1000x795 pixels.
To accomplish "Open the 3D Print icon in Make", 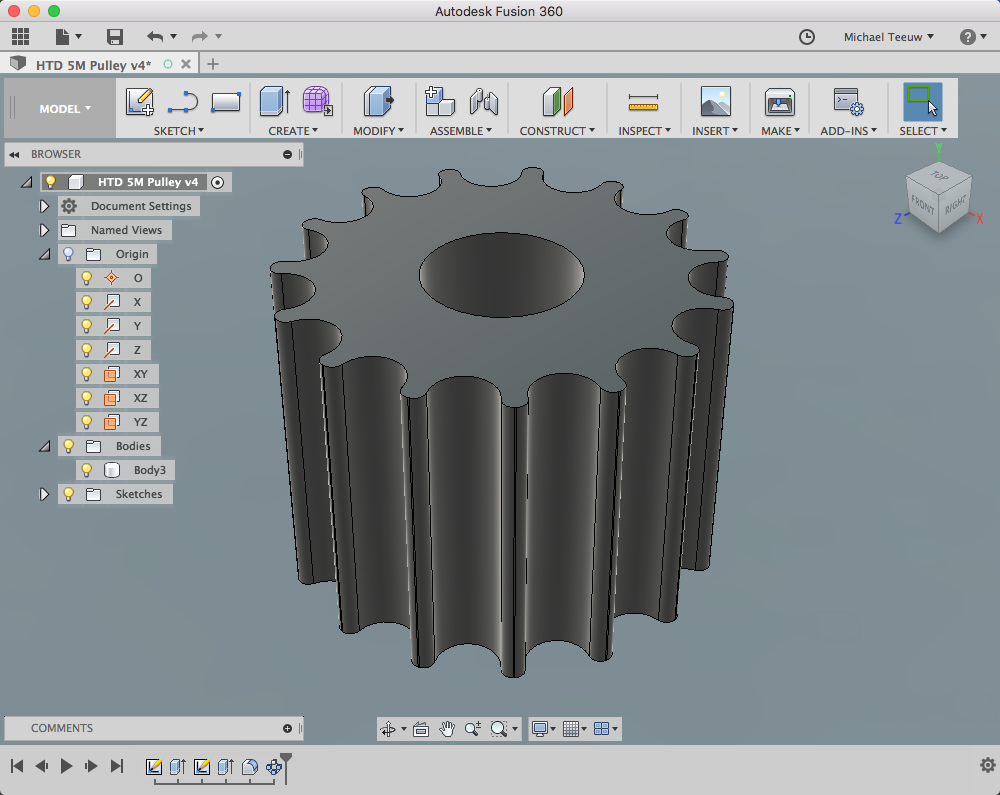I will click(x=779, y=102).
